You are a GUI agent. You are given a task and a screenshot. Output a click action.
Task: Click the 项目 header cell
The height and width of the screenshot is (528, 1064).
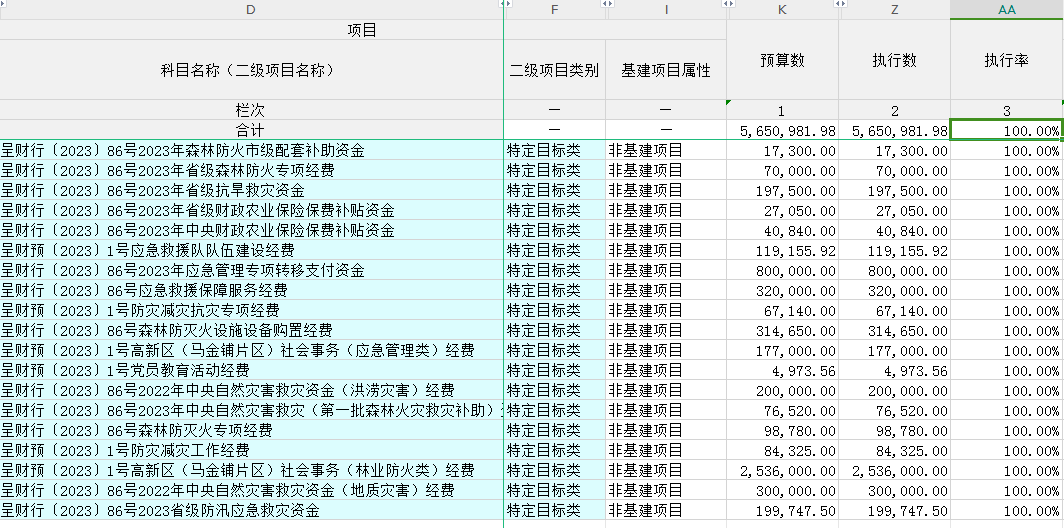coord(362,30)
